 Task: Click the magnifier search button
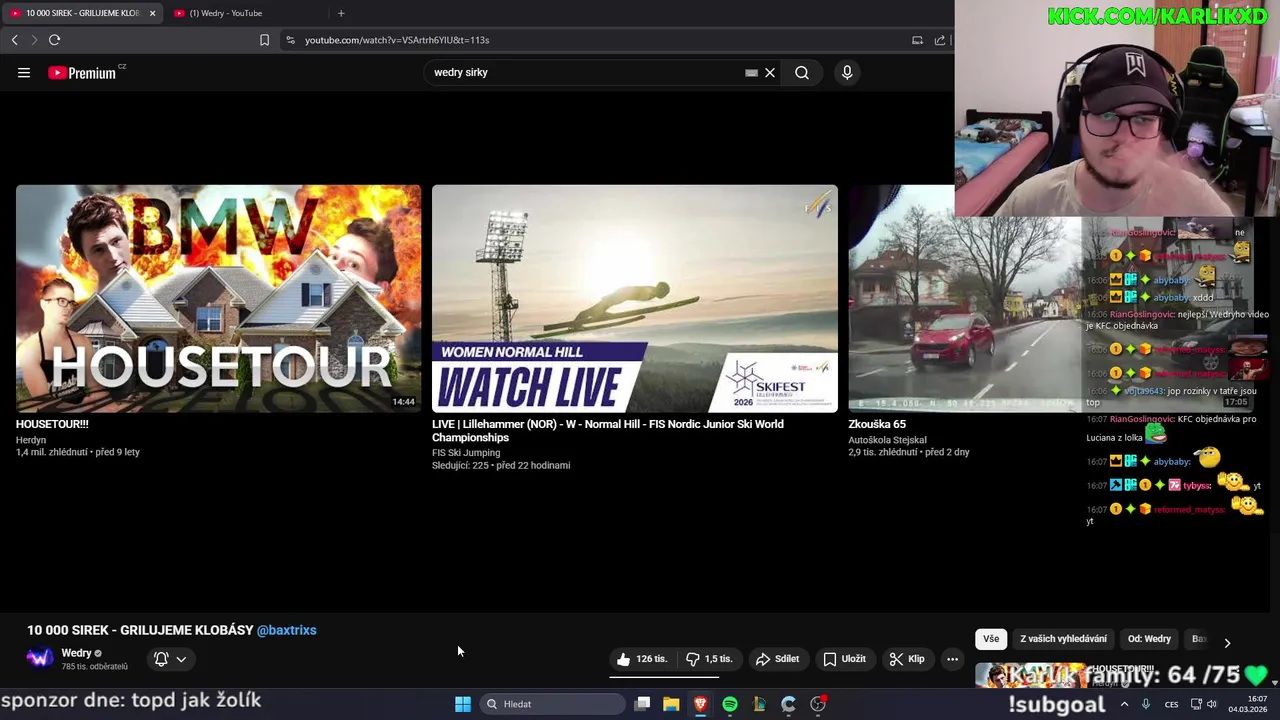click(x=802, y=72)
